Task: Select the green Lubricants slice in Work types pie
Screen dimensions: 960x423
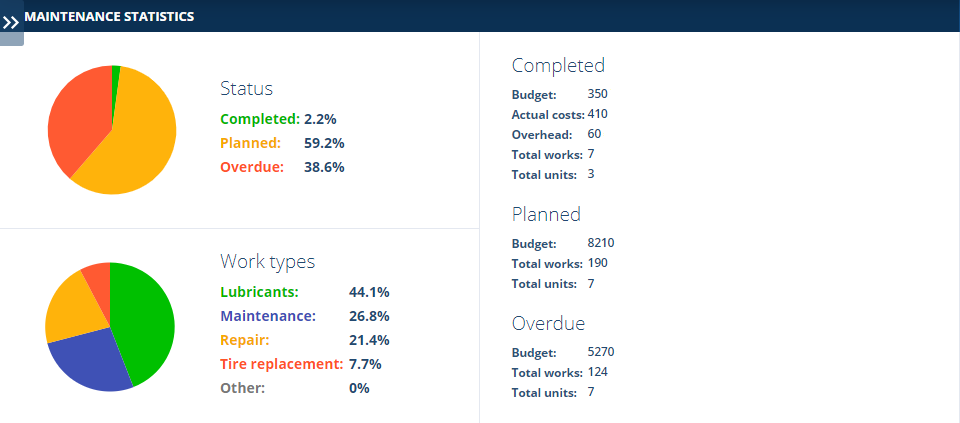Action: pos(140,320)
